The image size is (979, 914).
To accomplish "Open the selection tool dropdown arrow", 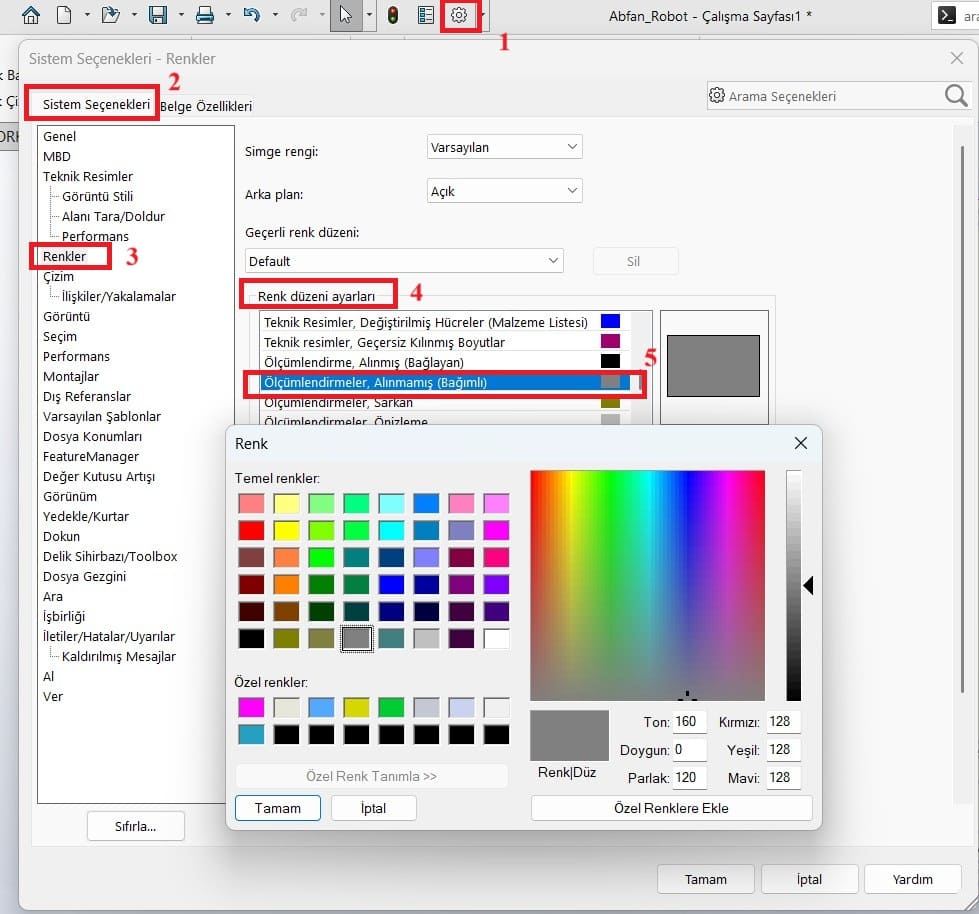I will (x=369, y=14).
